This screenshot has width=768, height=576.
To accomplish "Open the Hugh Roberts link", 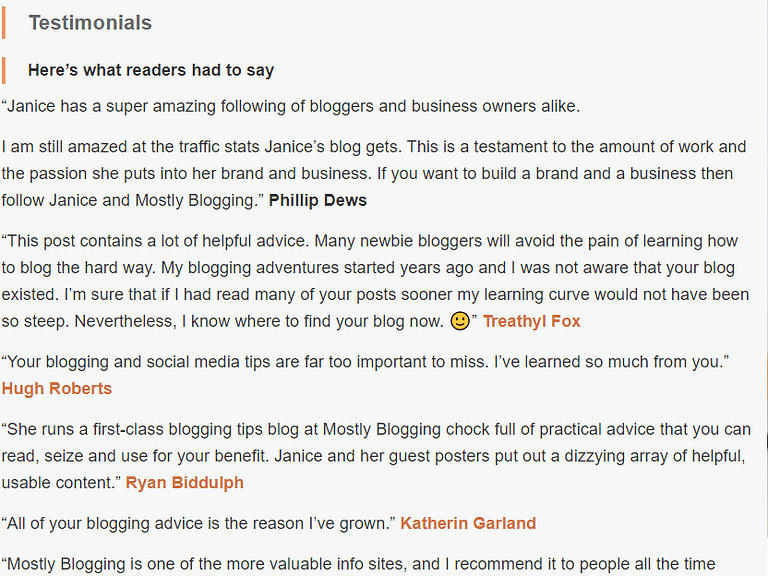I will click(57, 388).
